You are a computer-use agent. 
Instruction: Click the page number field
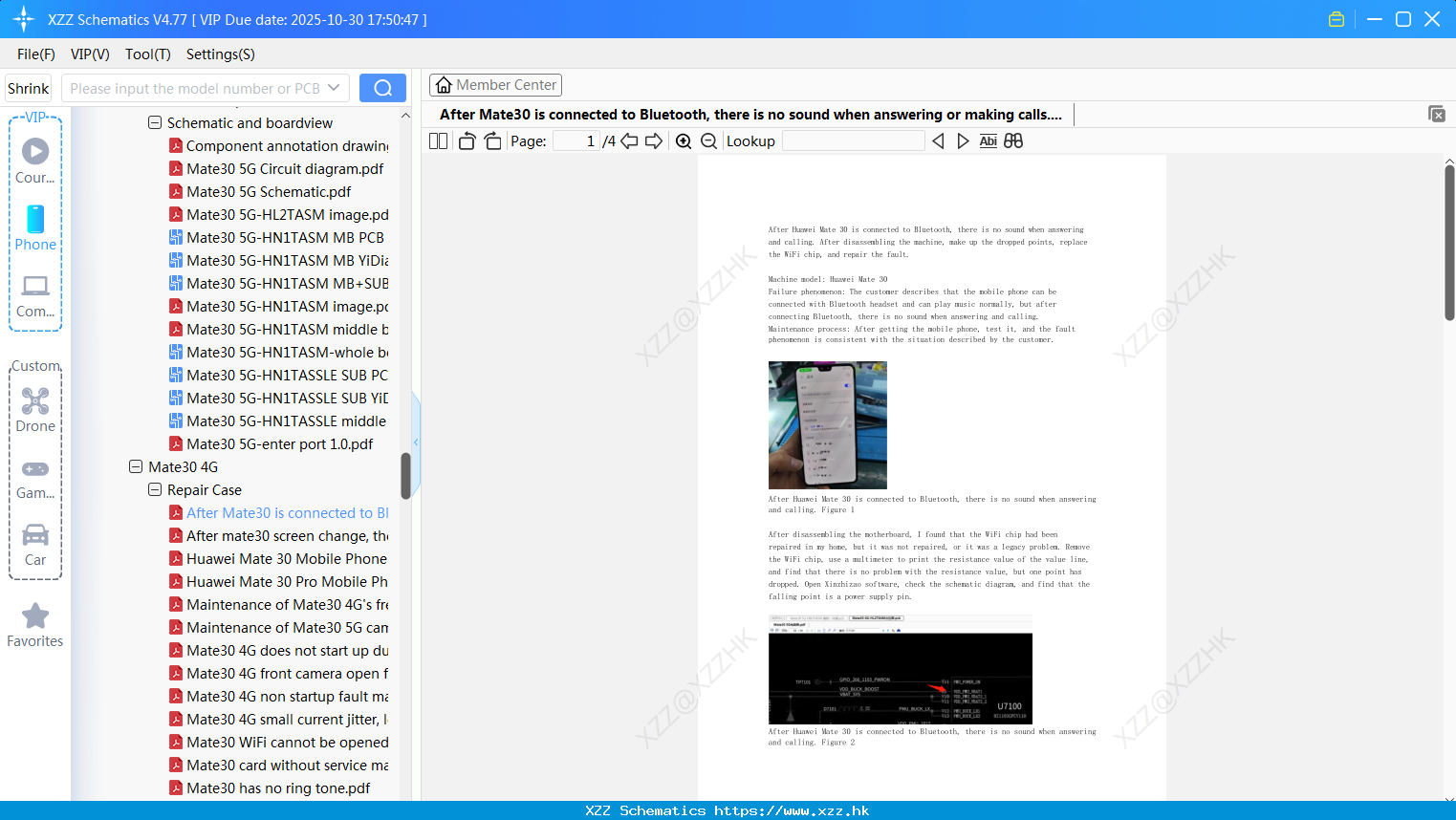click(576, 141)
